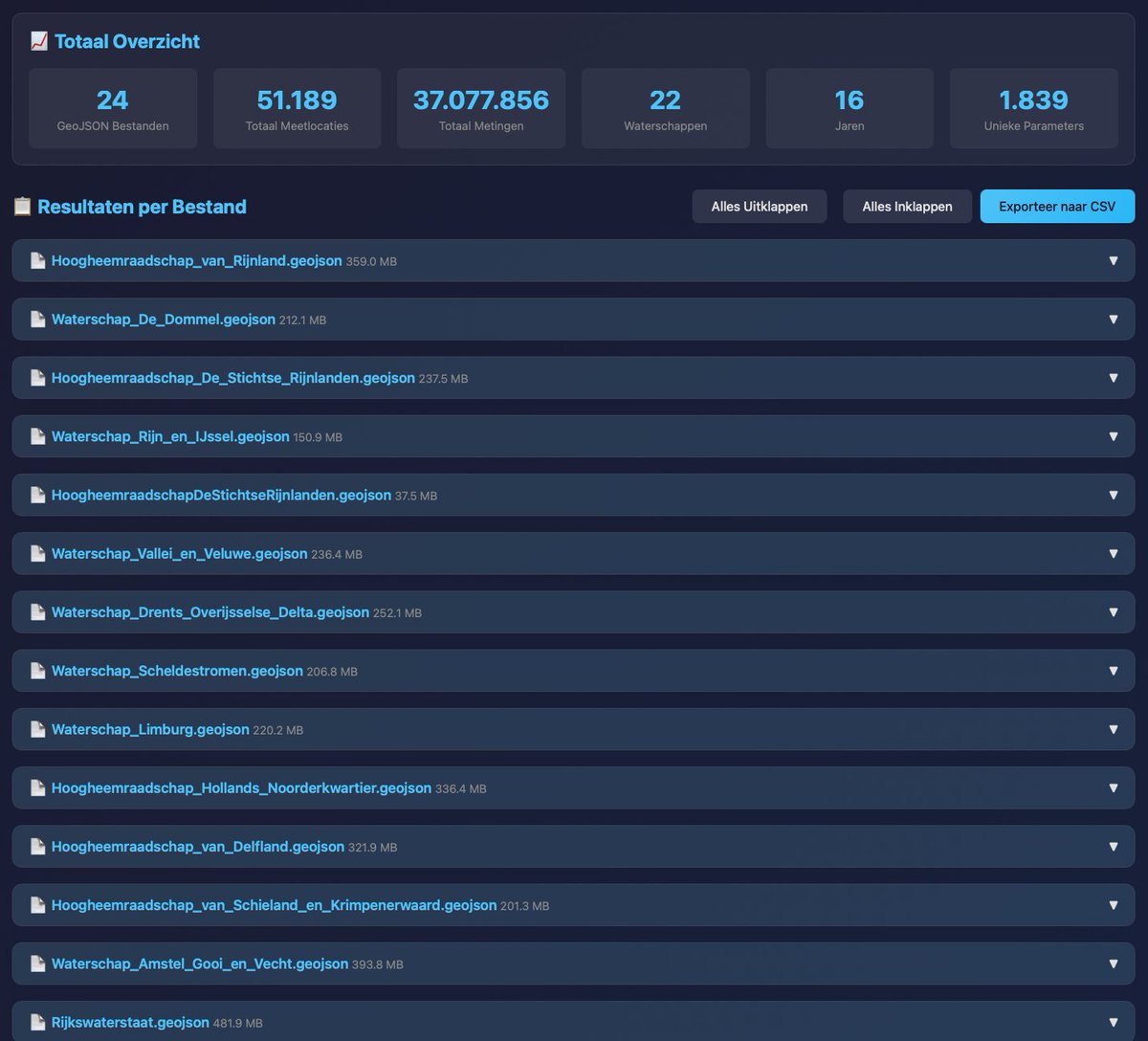
Task: Select Waterschap_Vallei_en_Veluwe.geojson file name
Action: [180, 553]
